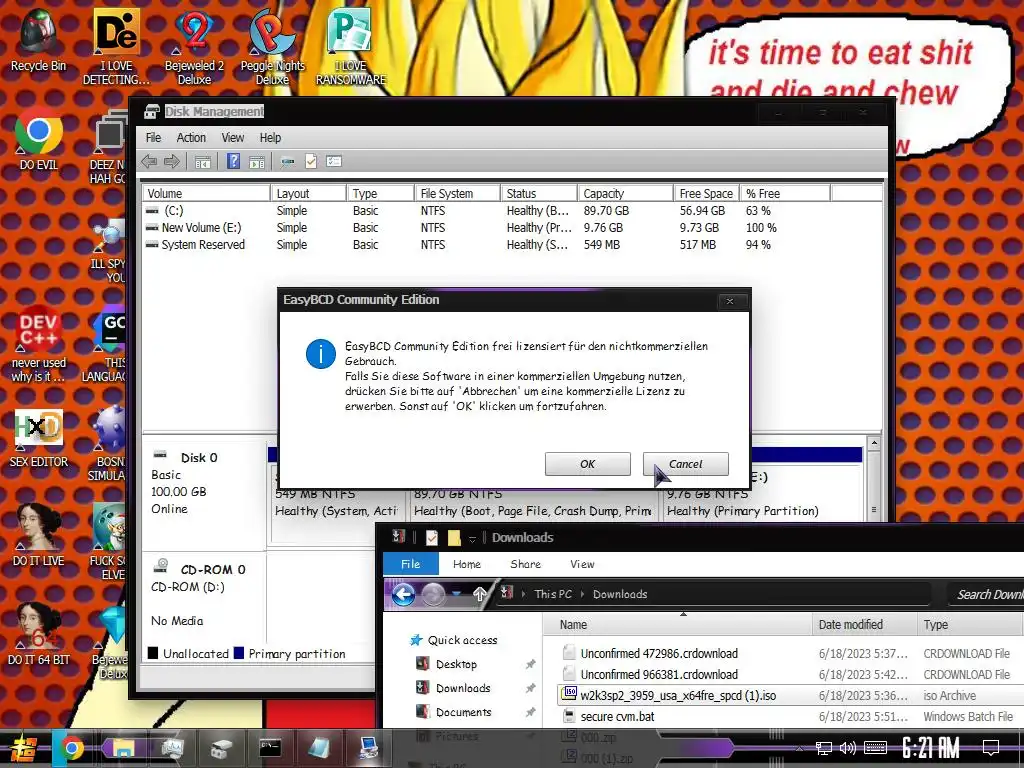Sort by the File System column header

tap(457, 193)
